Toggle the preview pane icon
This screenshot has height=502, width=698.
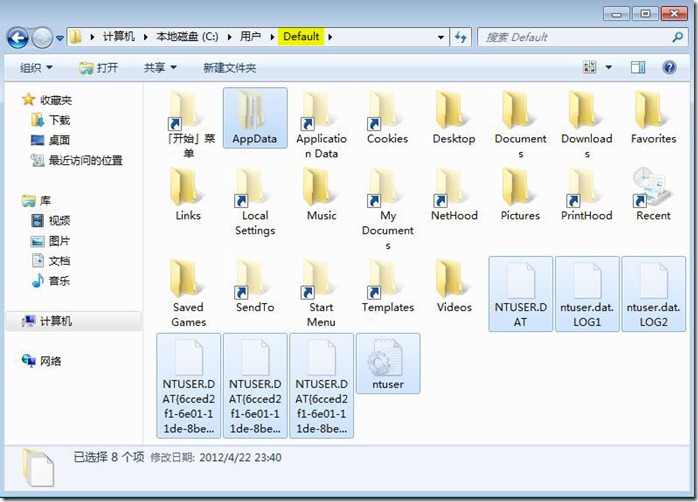coord(638,67)
